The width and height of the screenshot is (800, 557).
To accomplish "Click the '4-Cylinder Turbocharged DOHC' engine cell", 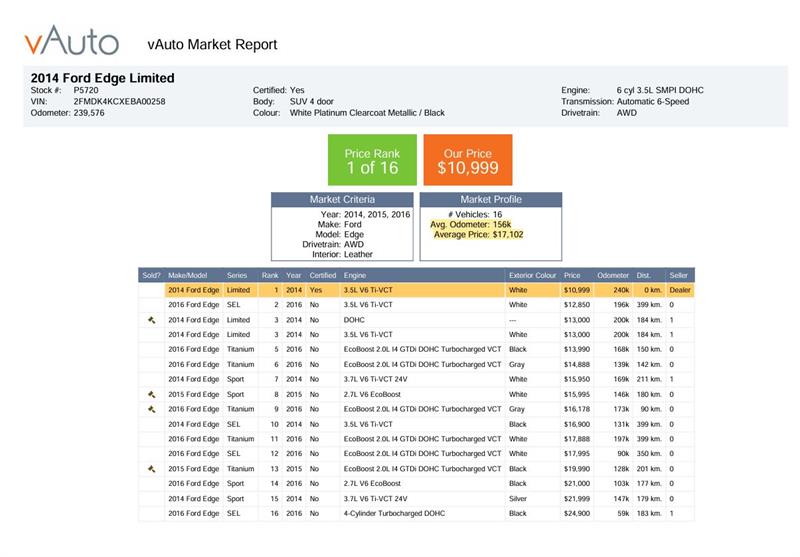I will click(x=394, y=514).
